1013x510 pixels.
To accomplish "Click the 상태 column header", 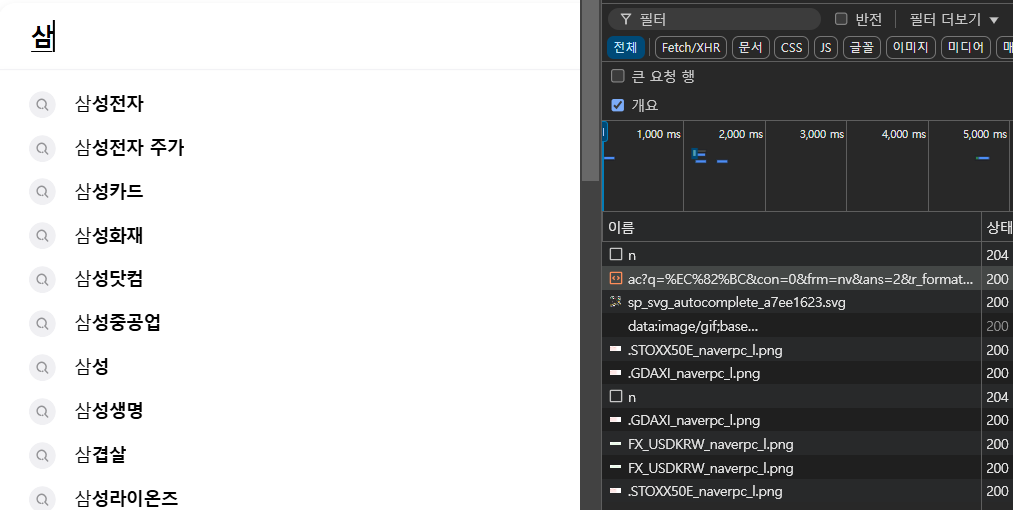I will (998, 228).
